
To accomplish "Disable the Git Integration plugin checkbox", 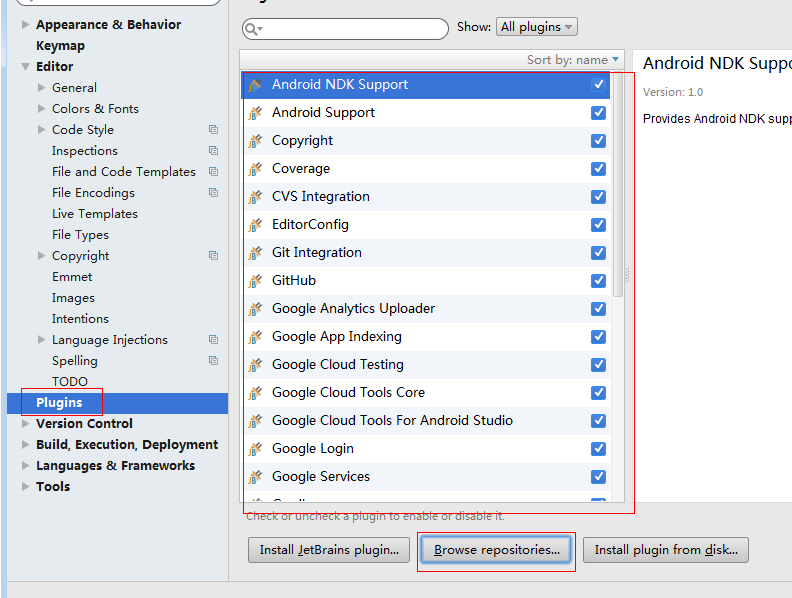I will (599, 253).
